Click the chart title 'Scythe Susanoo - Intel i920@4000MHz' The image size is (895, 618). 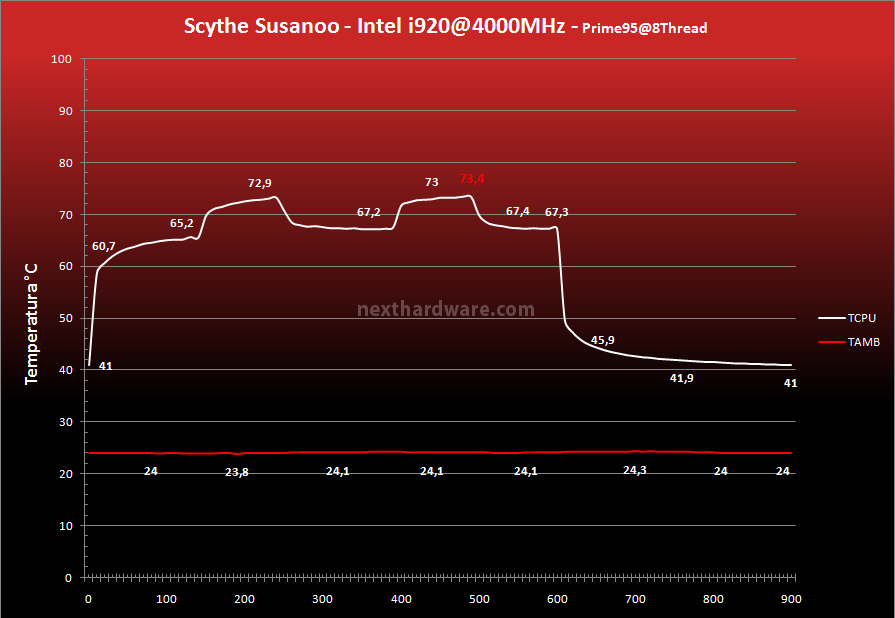click(374, 26)
